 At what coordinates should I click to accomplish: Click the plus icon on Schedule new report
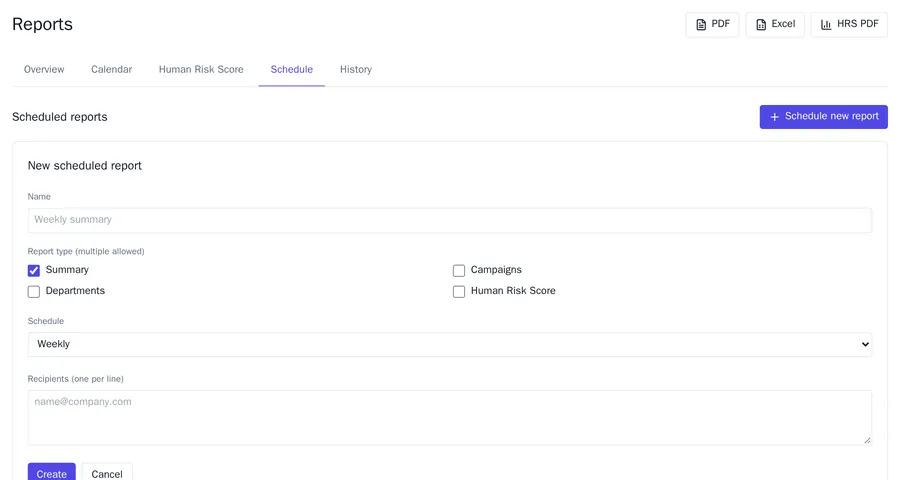[774, 117]
